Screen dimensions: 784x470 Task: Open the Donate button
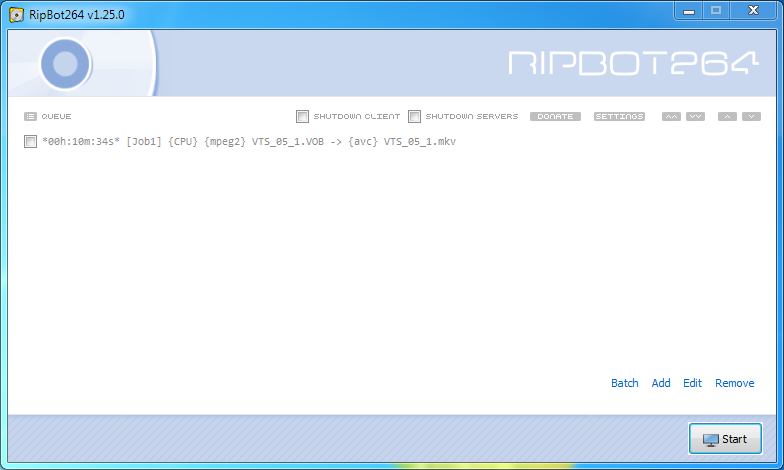[x=555, y=116]
